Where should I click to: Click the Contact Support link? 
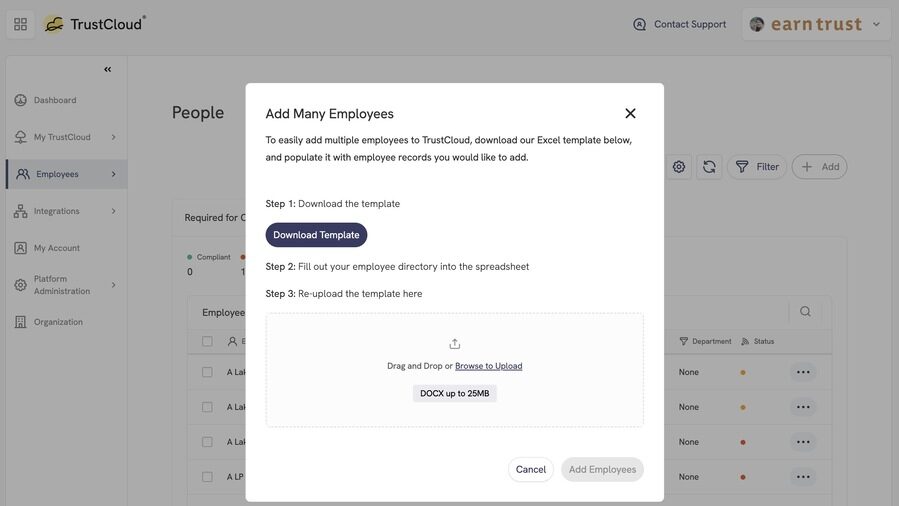pos(690,24)
